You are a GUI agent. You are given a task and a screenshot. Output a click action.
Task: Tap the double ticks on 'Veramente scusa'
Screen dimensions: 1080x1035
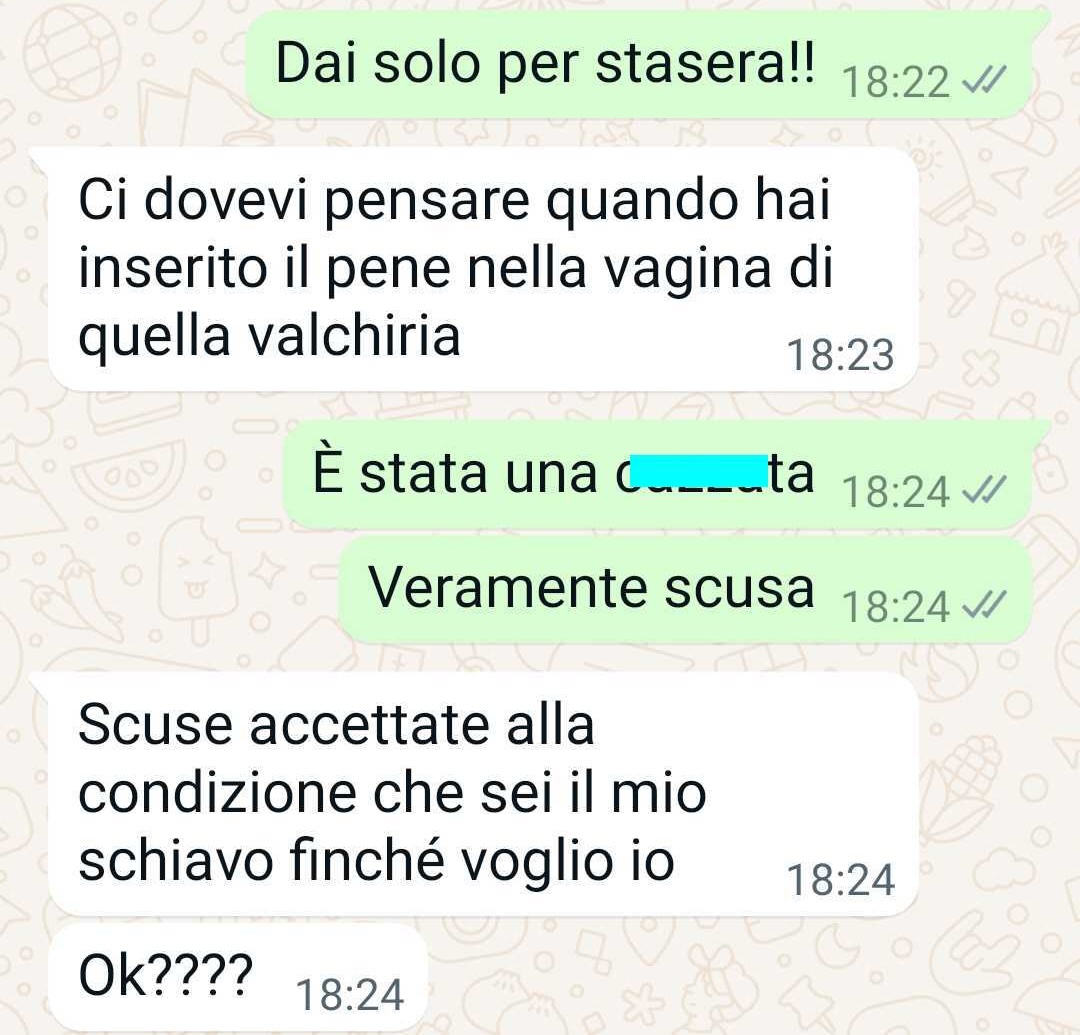[x=986, y=605]
